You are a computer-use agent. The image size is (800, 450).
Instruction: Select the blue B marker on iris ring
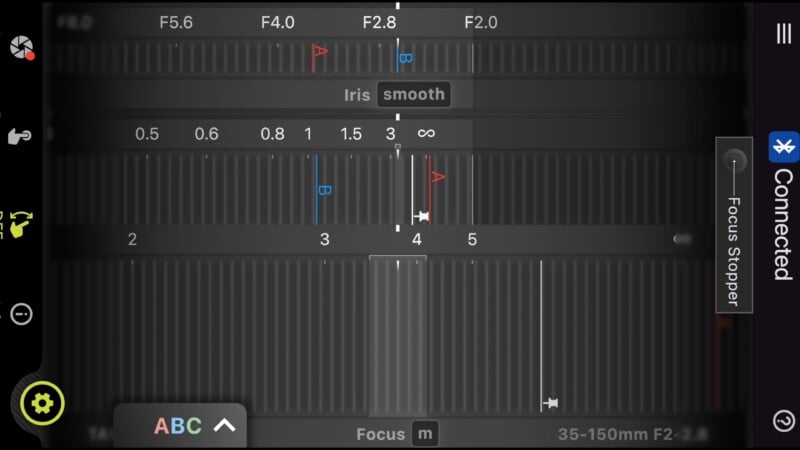pos(404,58)
